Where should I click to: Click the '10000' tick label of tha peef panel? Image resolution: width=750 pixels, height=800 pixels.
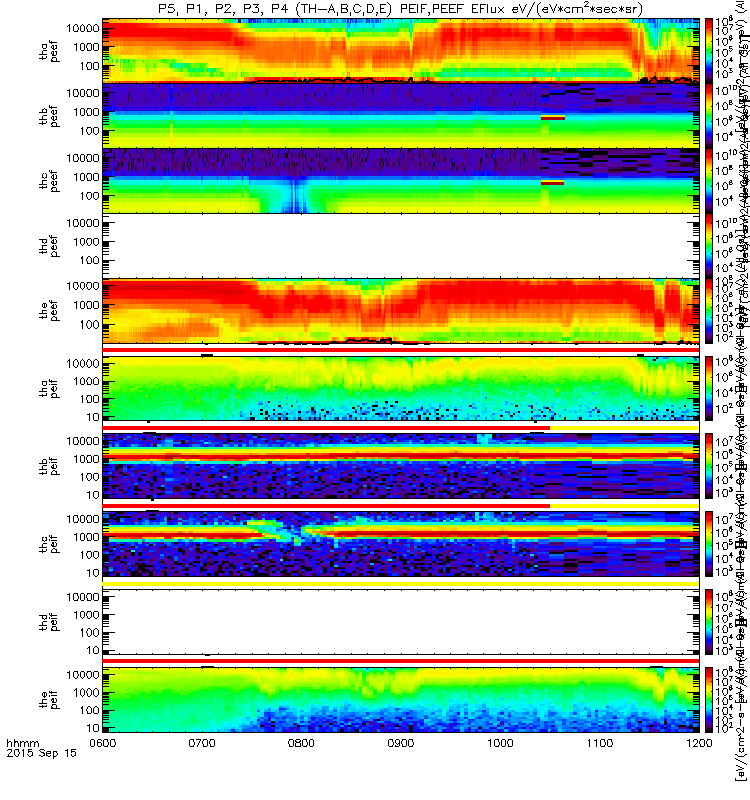(x=82, y=29)
